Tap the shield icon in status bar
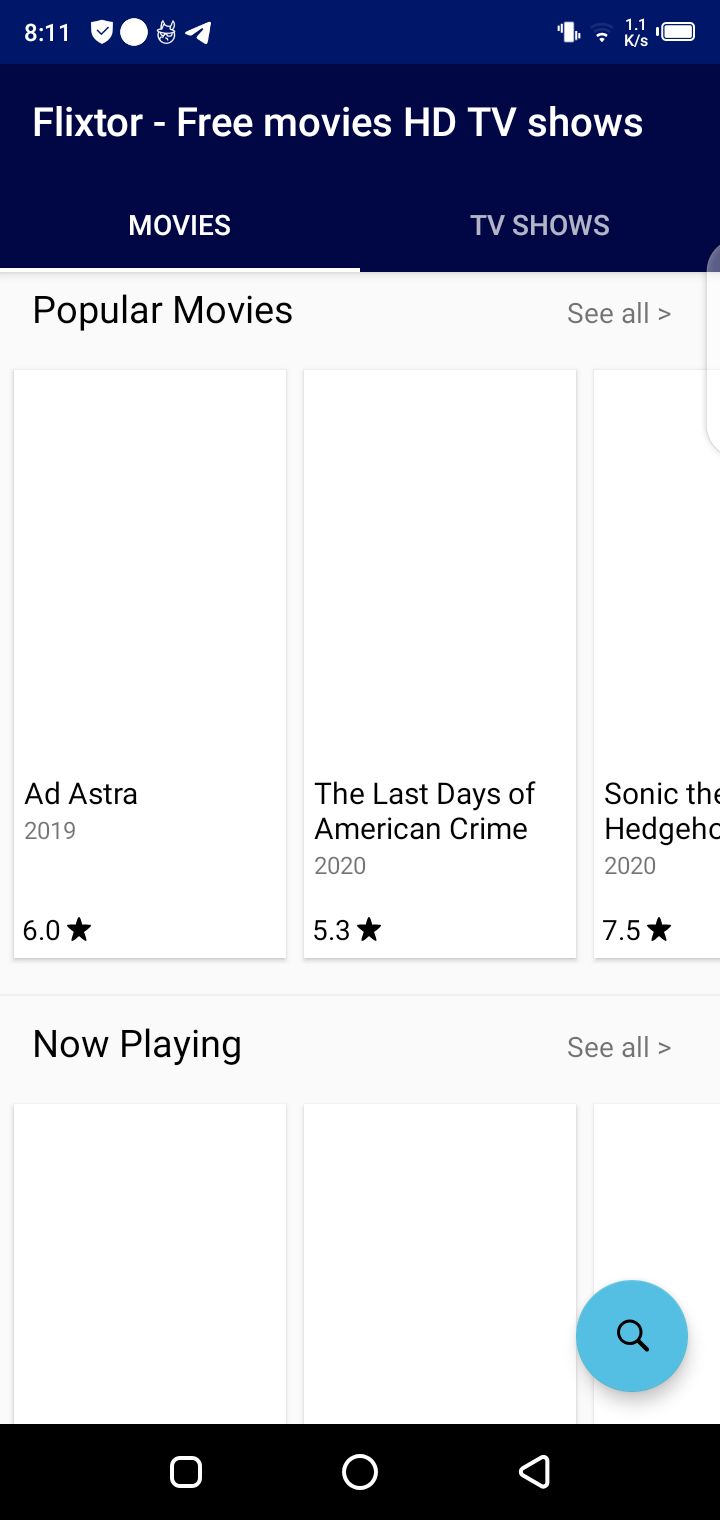Image resolution: width=720 pixels, height=1520 pixels. (102, 33)
